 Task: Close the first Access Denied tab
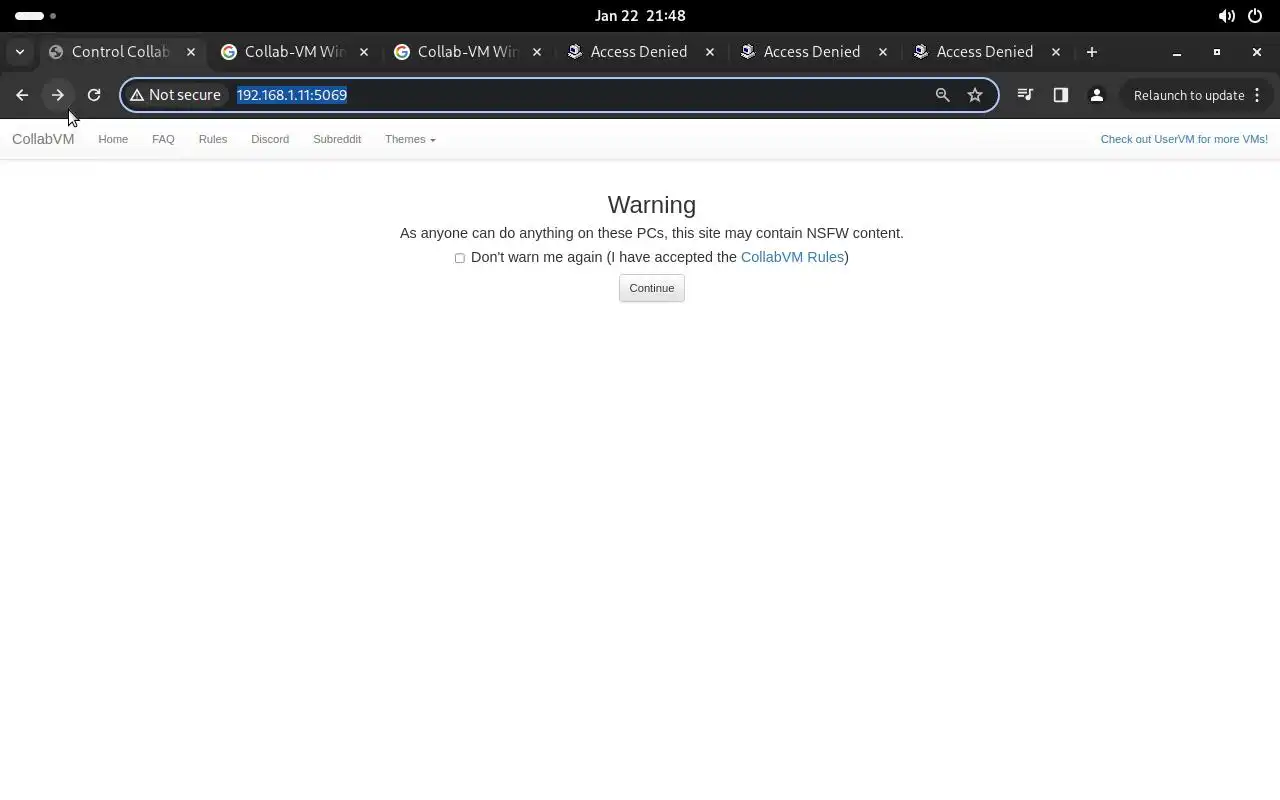point(710,52)
